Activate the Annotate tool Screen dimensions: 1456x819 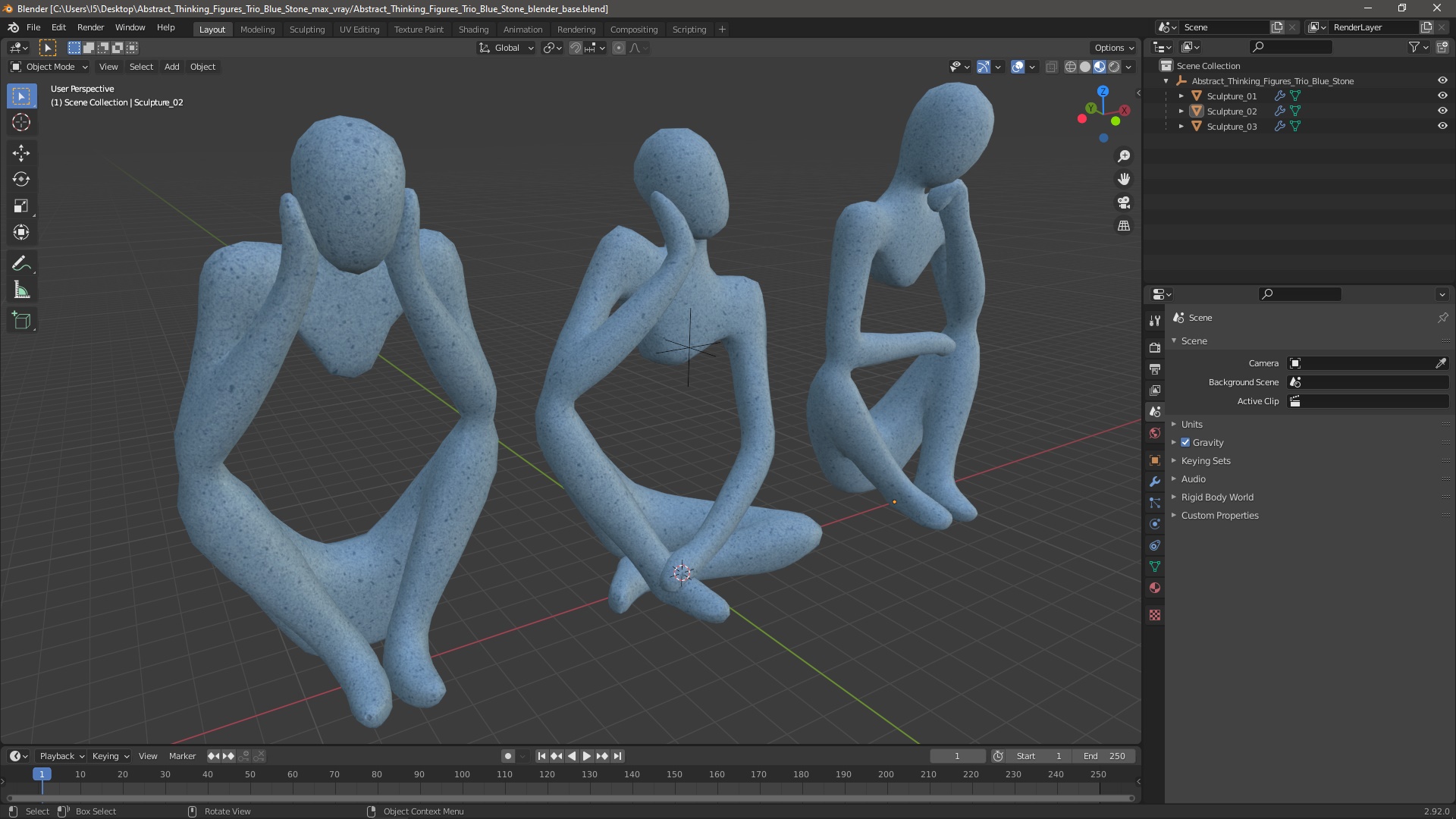tap(20, 264)
